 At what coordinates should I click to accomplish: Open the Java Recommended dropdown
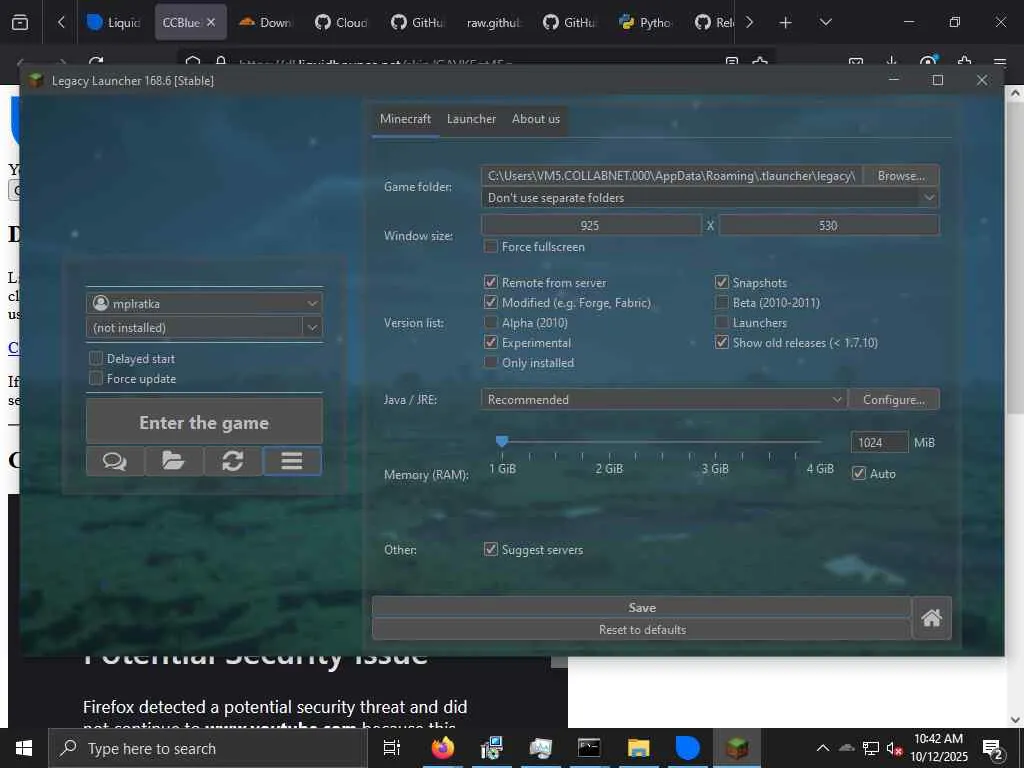[x=664, y=400]
